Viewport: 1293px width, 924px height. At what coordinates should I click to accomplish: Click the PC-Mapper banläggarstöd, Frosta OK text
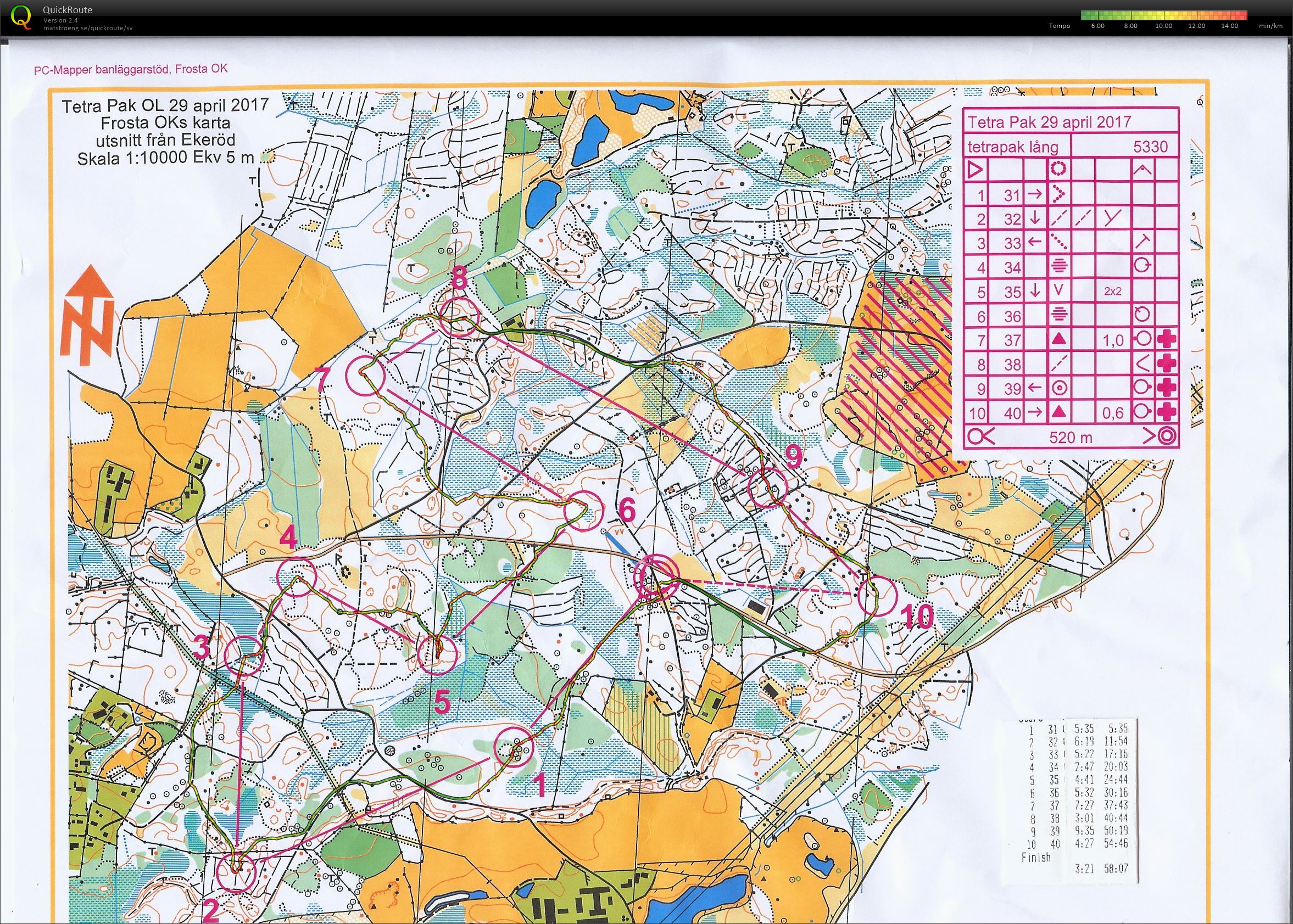click(x=130, y=69)
